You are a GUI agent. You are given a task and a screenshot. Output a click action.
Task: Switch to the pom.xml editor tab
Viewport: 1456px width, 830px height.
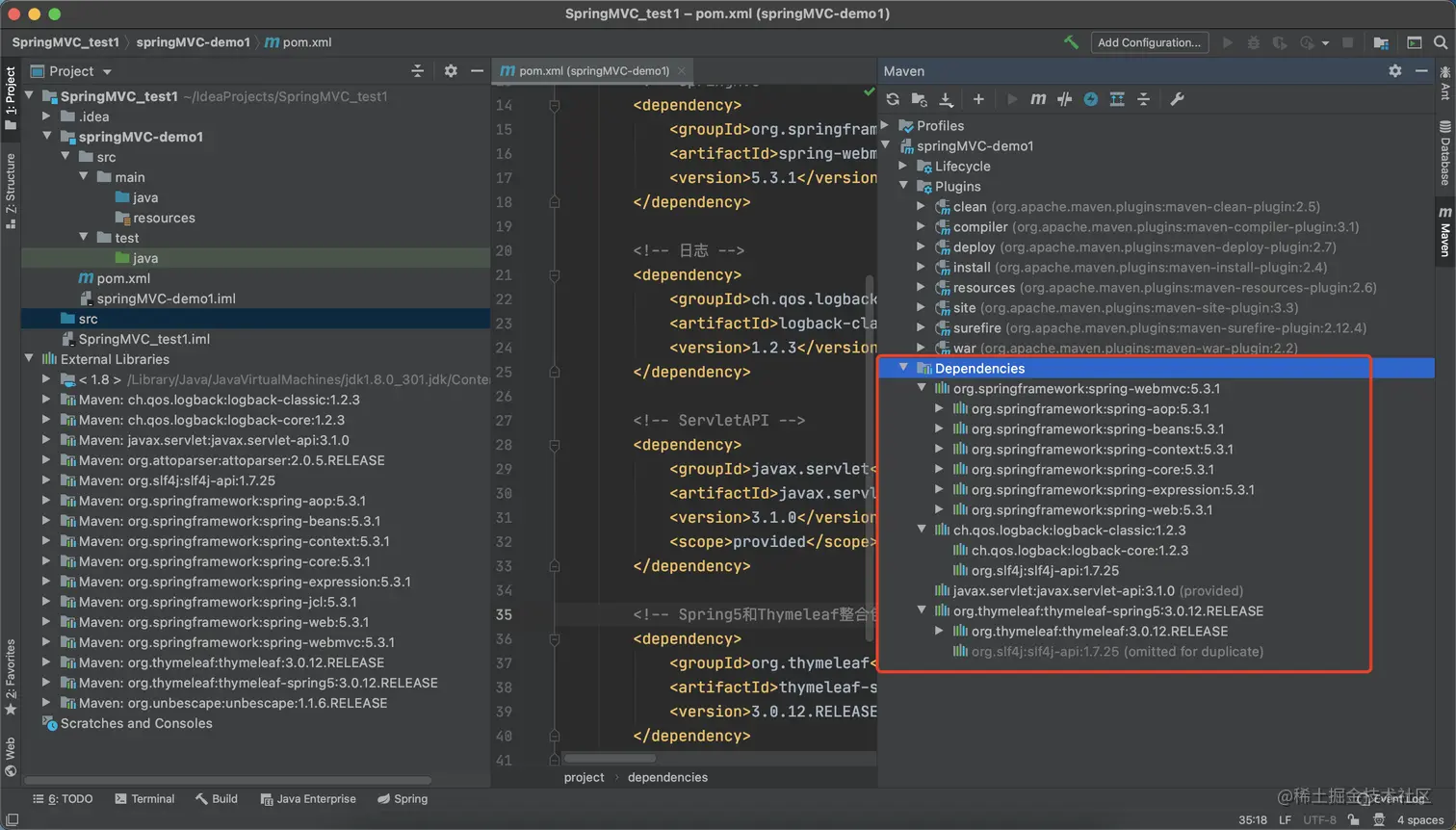592,70
